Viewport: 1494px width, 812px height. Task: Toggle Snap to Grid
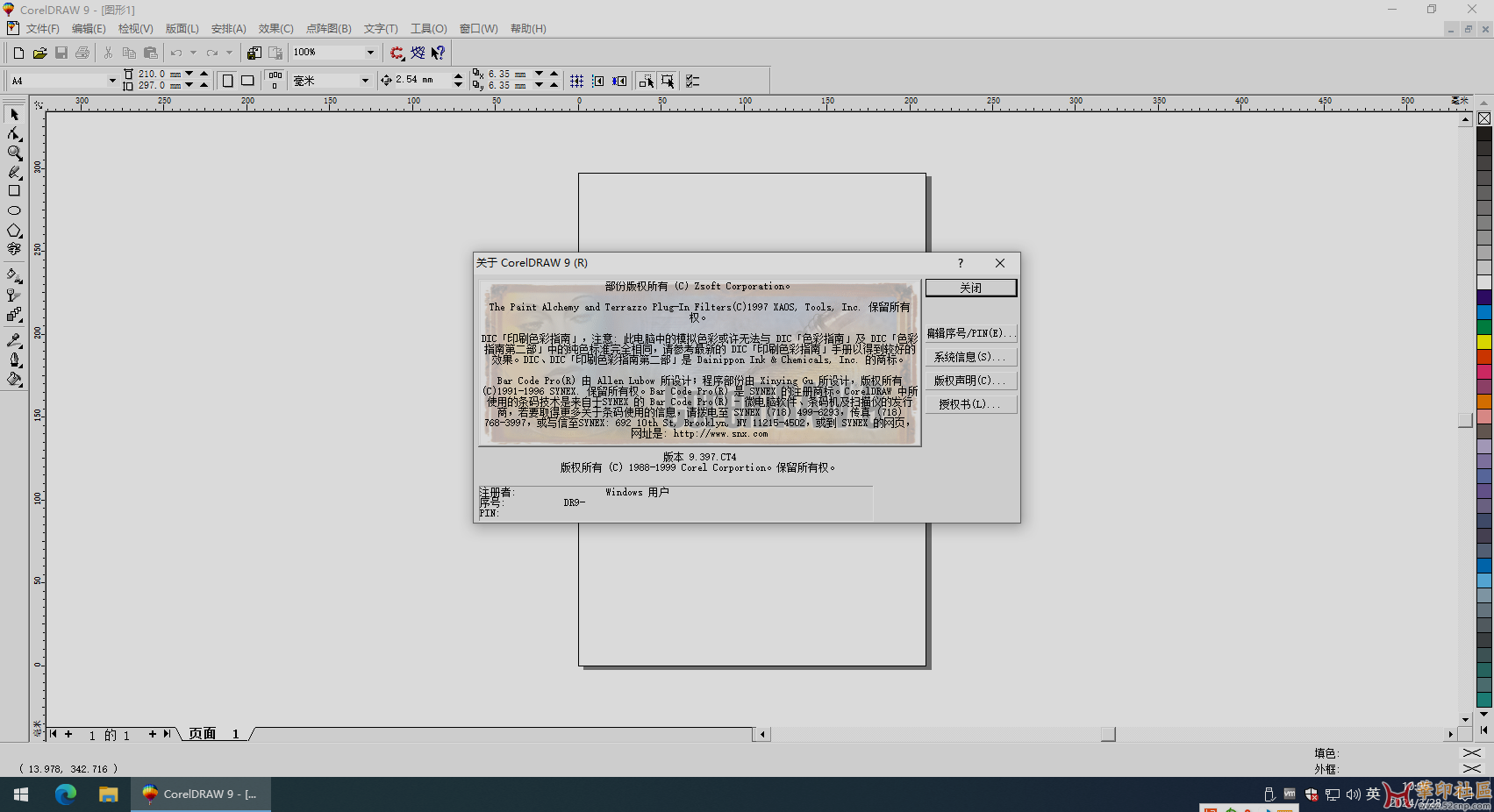(576, 81)
